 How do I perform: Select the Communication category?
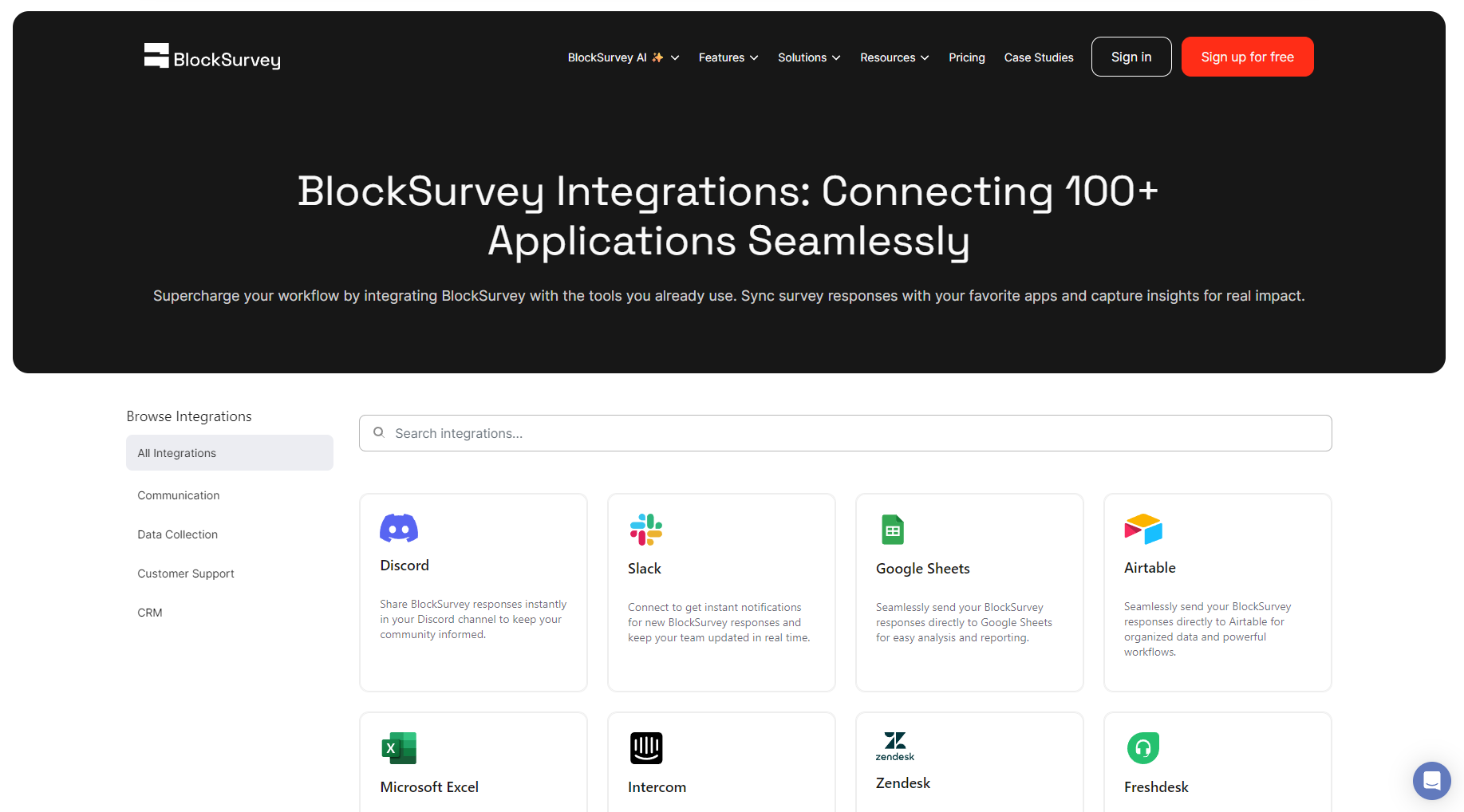click(179, 495)
